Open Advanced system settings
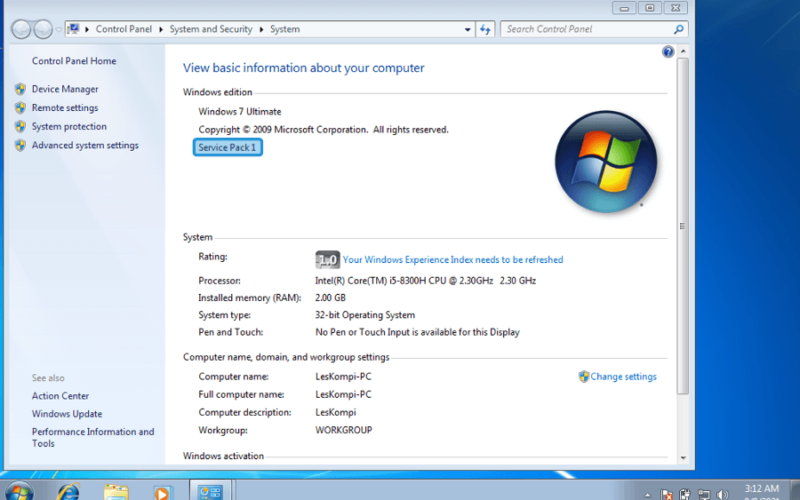The image size is (800, 500). click(x=85, y=145)
